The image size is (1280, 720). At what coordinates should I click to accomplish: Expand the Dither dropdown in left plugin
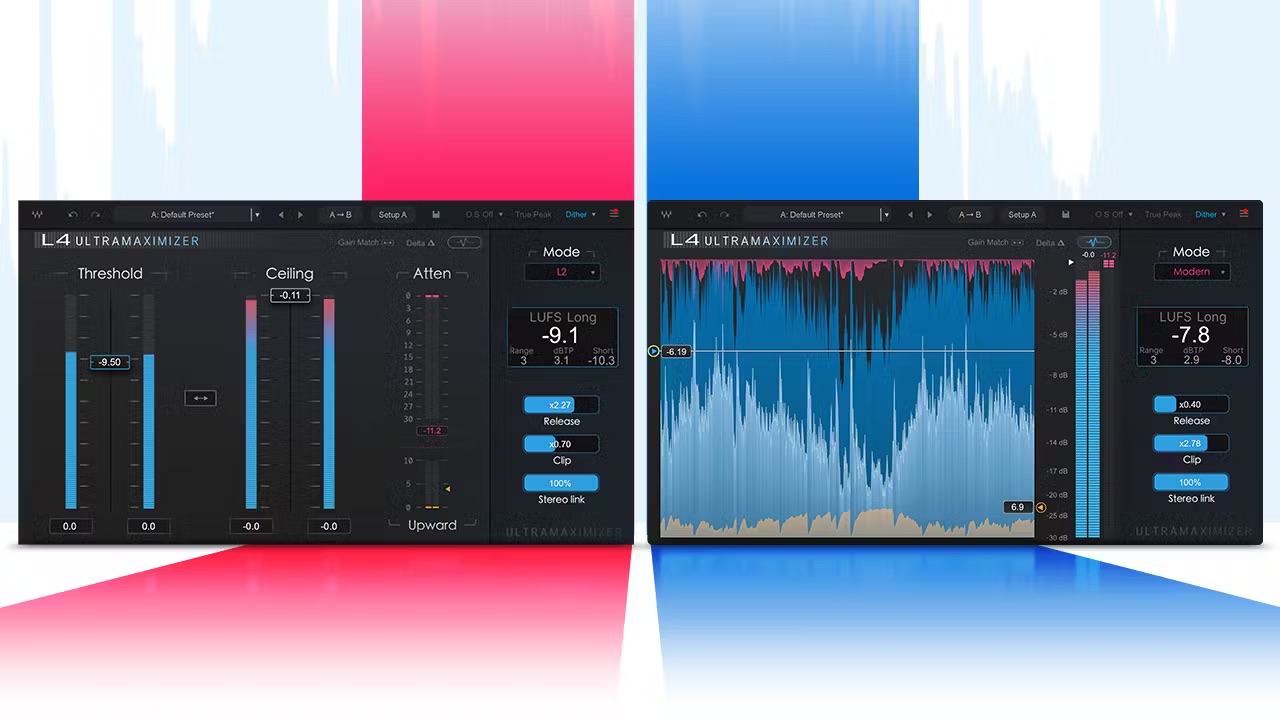(581, 215)
